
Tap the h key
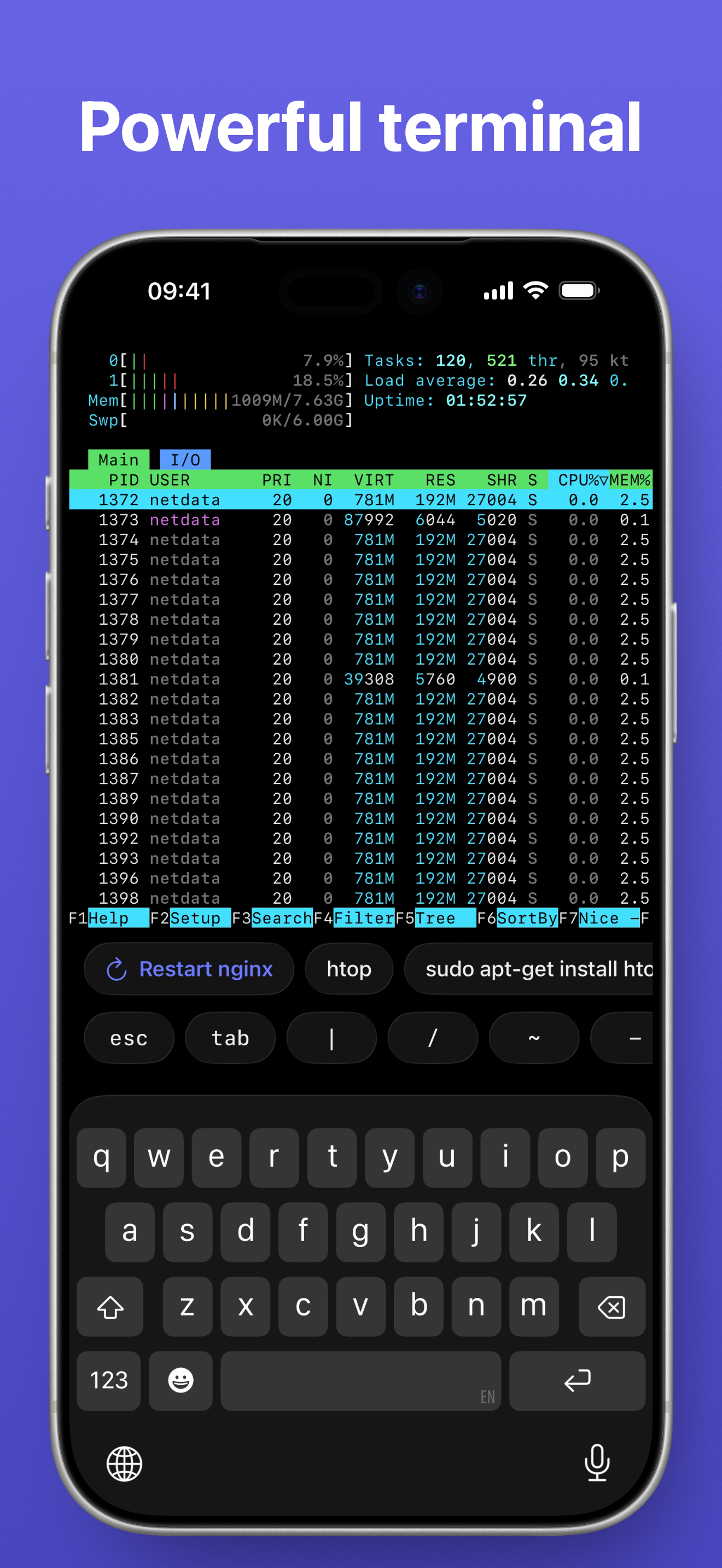click(419, 1232)
